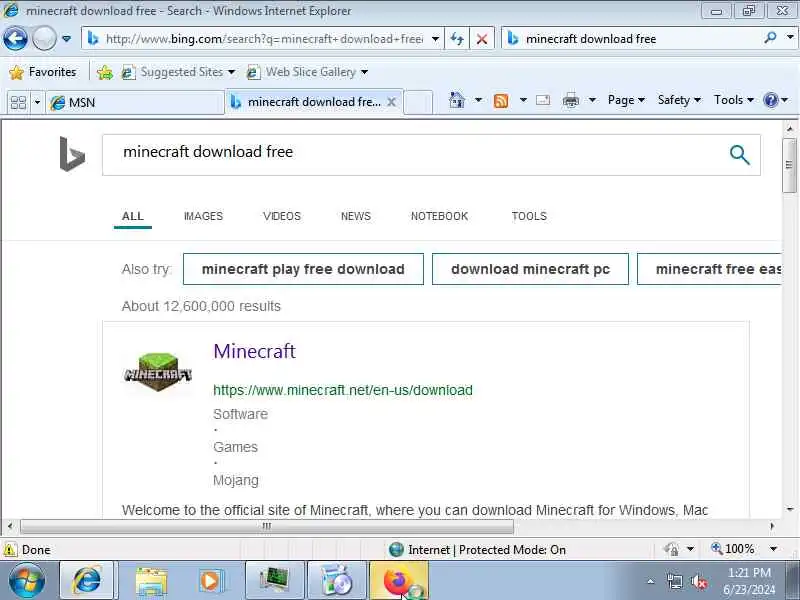Screen dimensions: 800x600
Task: Open the zoom level dropdown arrow
Action: (x=773, y=549)
